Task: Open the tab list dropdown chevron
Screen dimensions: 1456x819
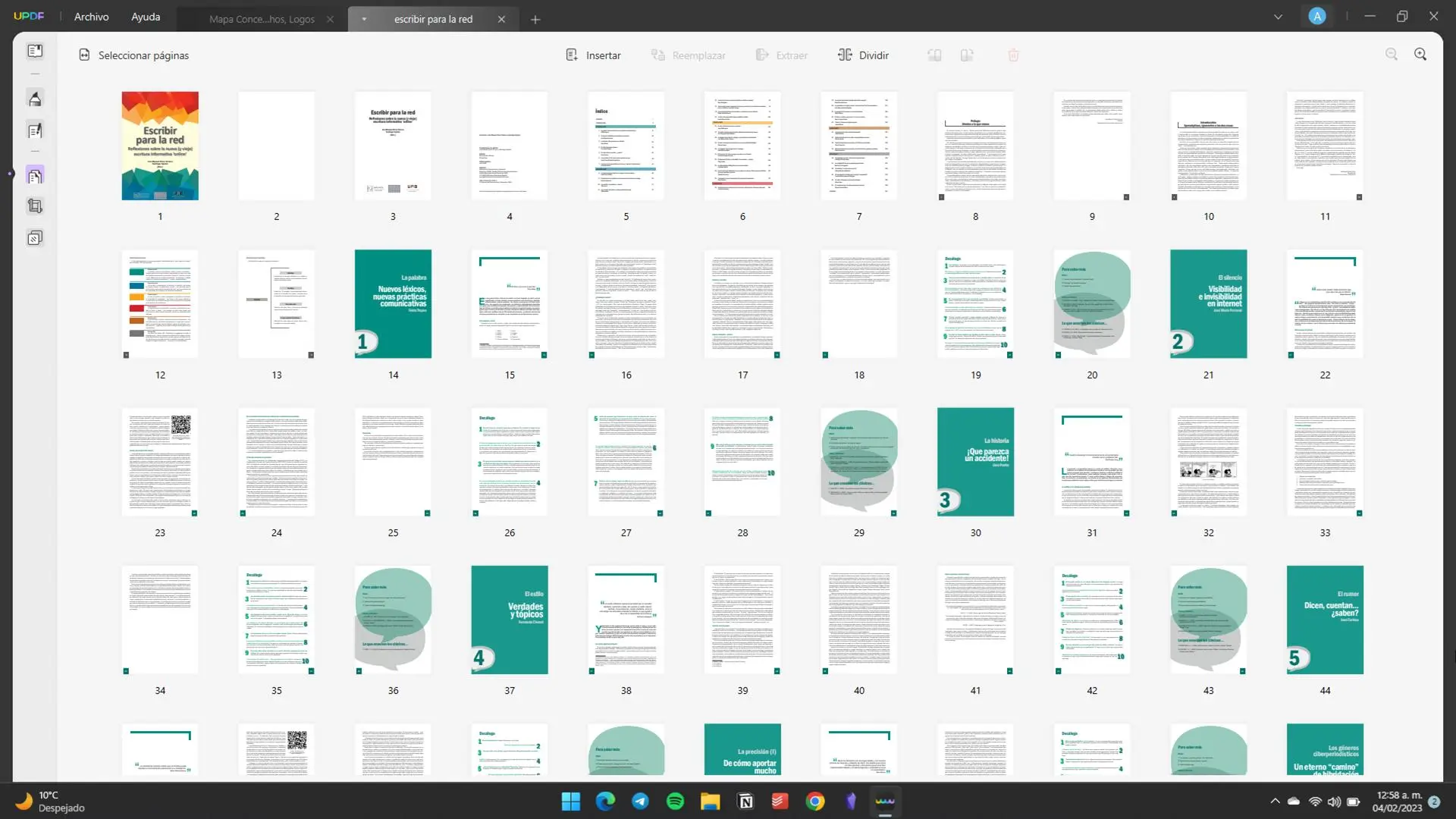Action: tap(1278, 17)
